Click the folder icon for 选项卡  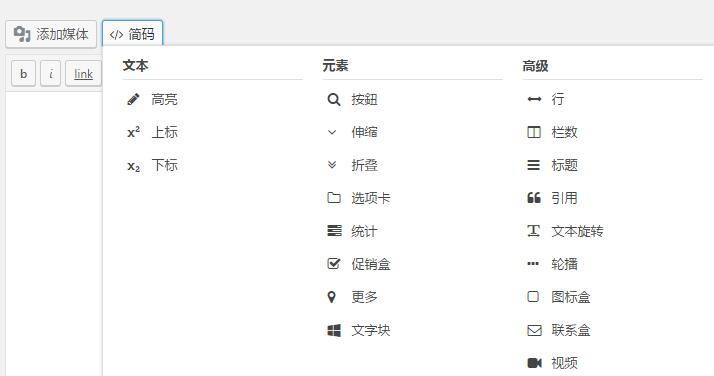coord(334,198)
